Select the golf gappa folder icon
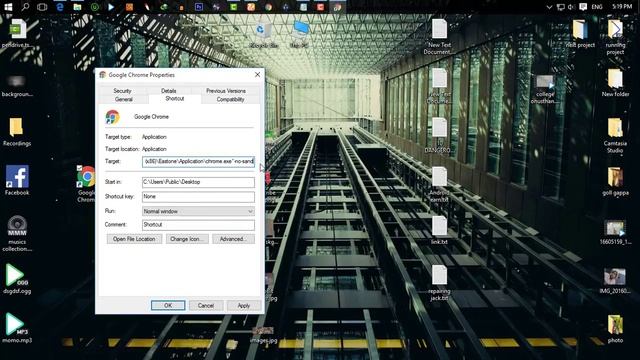This screenshot has height=360, width=640. 615,181
